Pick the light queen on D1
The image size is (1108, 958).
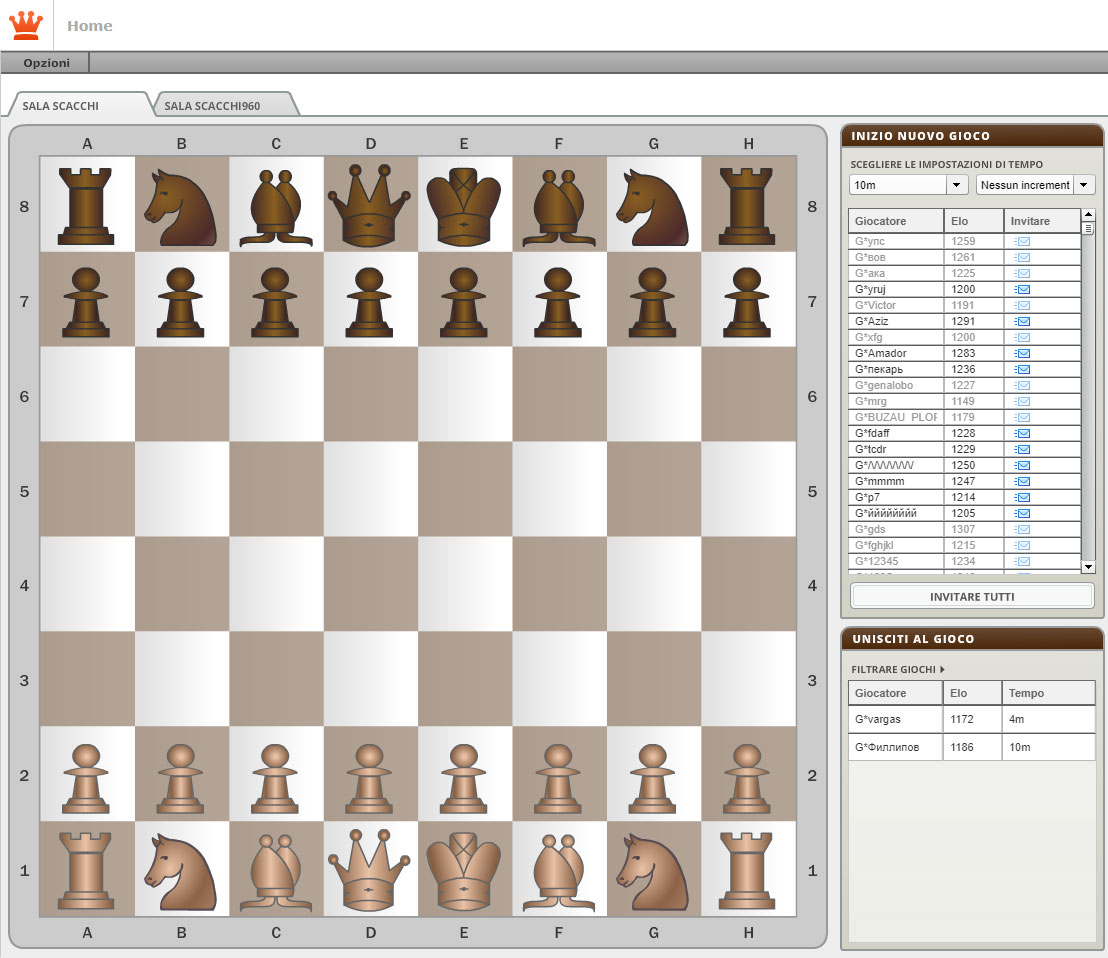(369, 870)
